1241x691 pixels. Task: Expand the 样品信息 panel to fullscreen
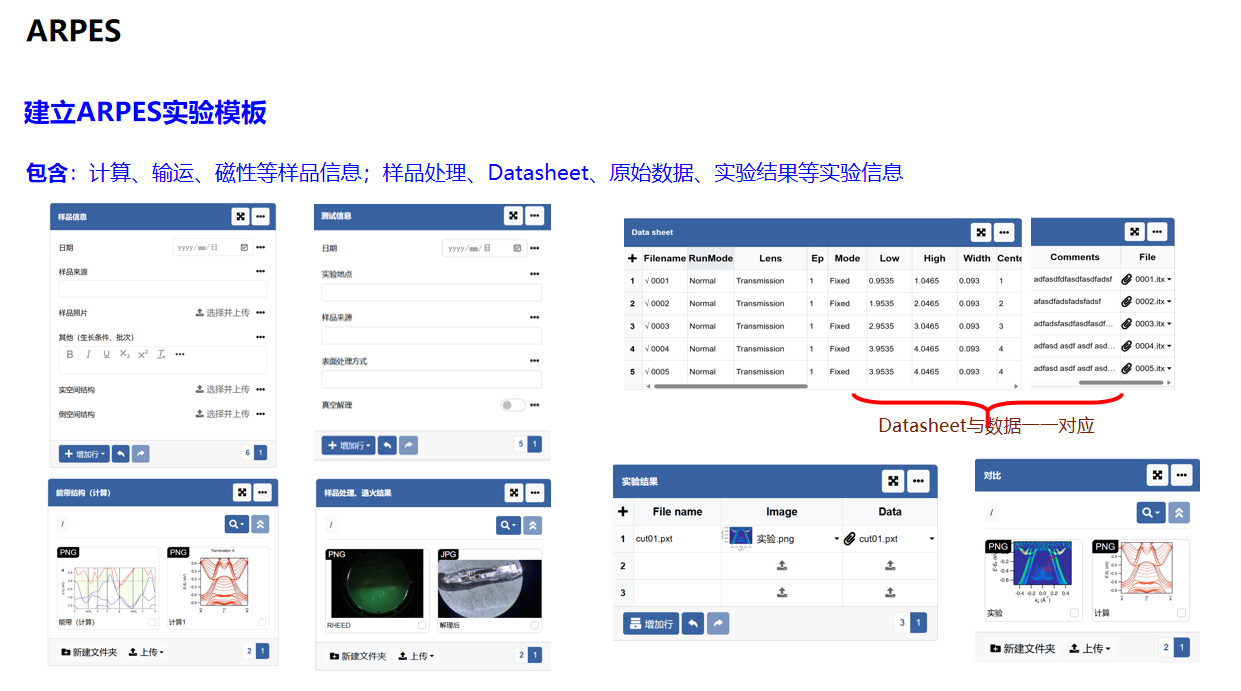point(240,216)
